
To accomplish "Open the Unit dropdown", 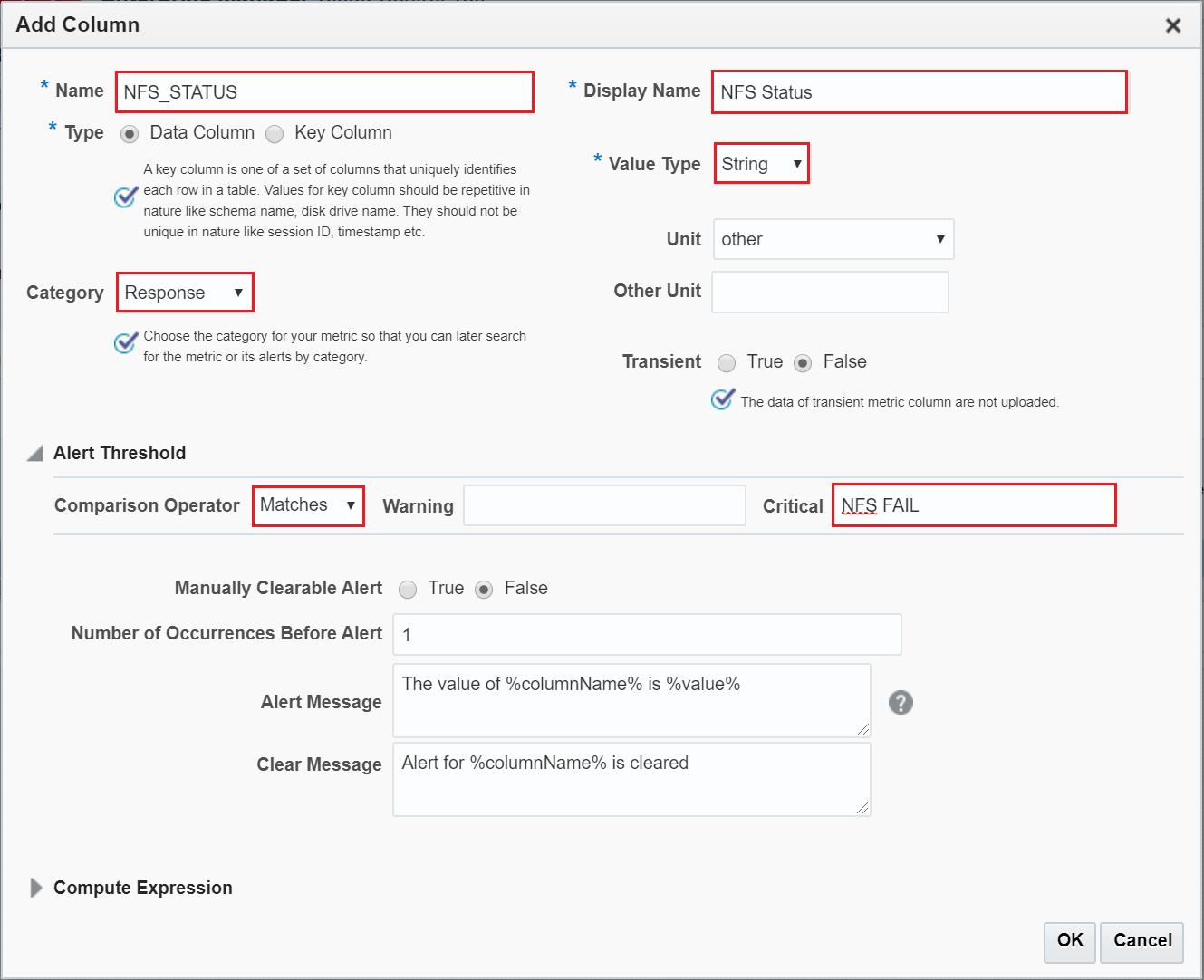I will pos(833,239).
